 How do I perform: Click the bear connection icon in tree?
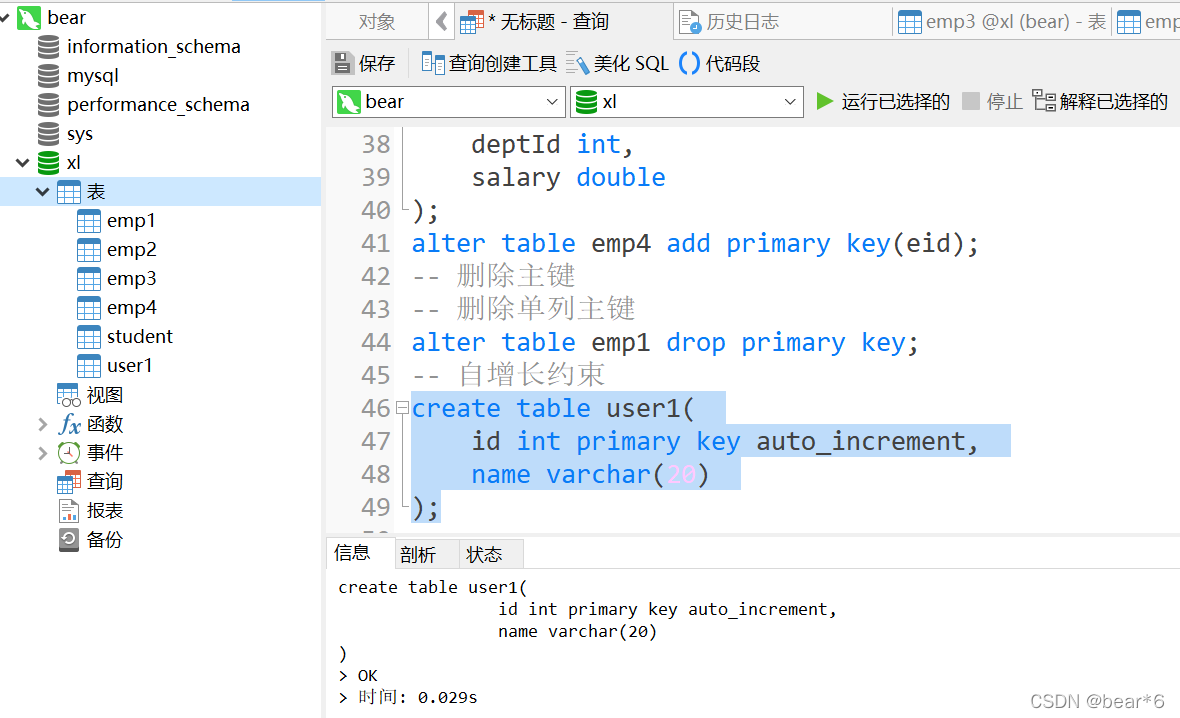[29, 17]
